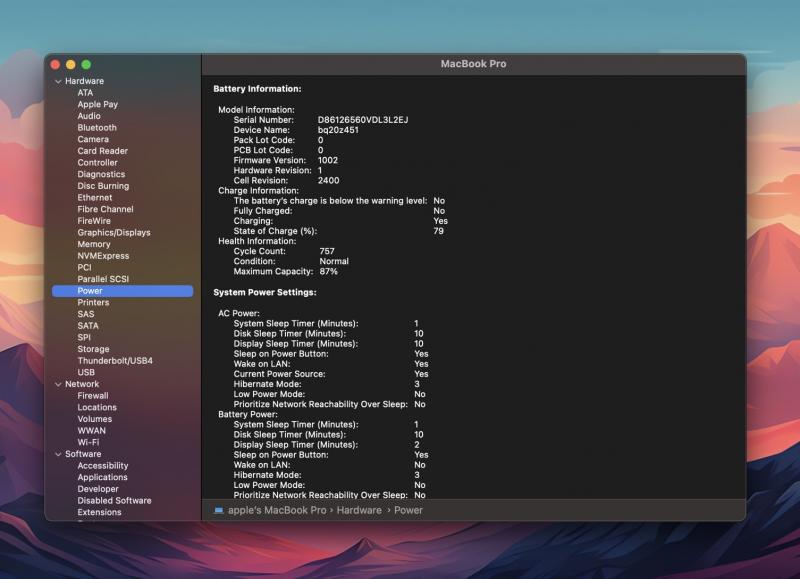Select SPI in the sidebar
The width and height of the screenshot is (800, 579).
[x=84, y=338]
